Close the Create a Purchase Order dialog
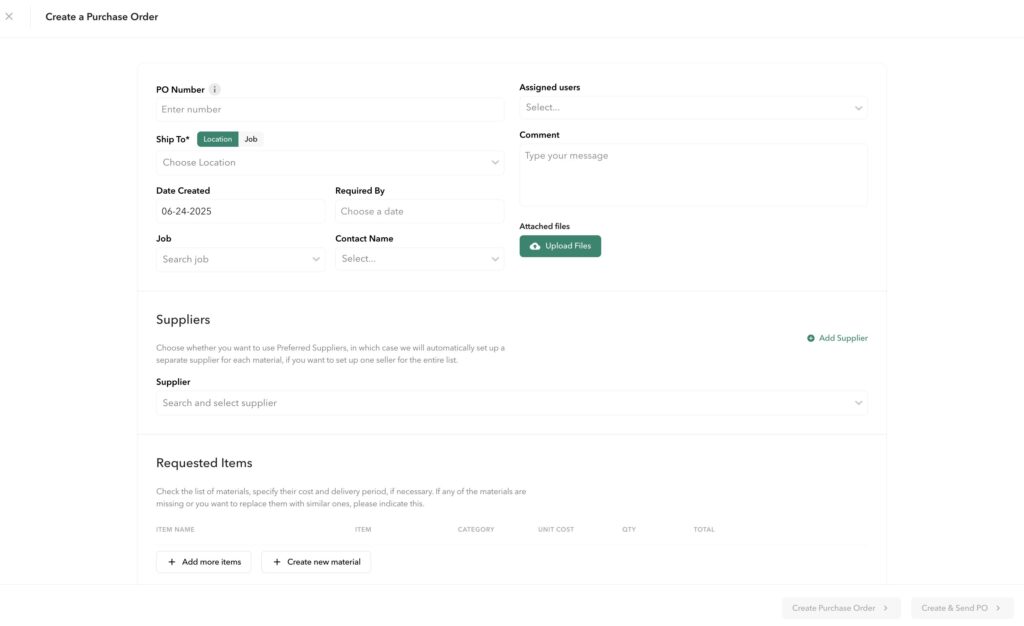 coord(9,16)
